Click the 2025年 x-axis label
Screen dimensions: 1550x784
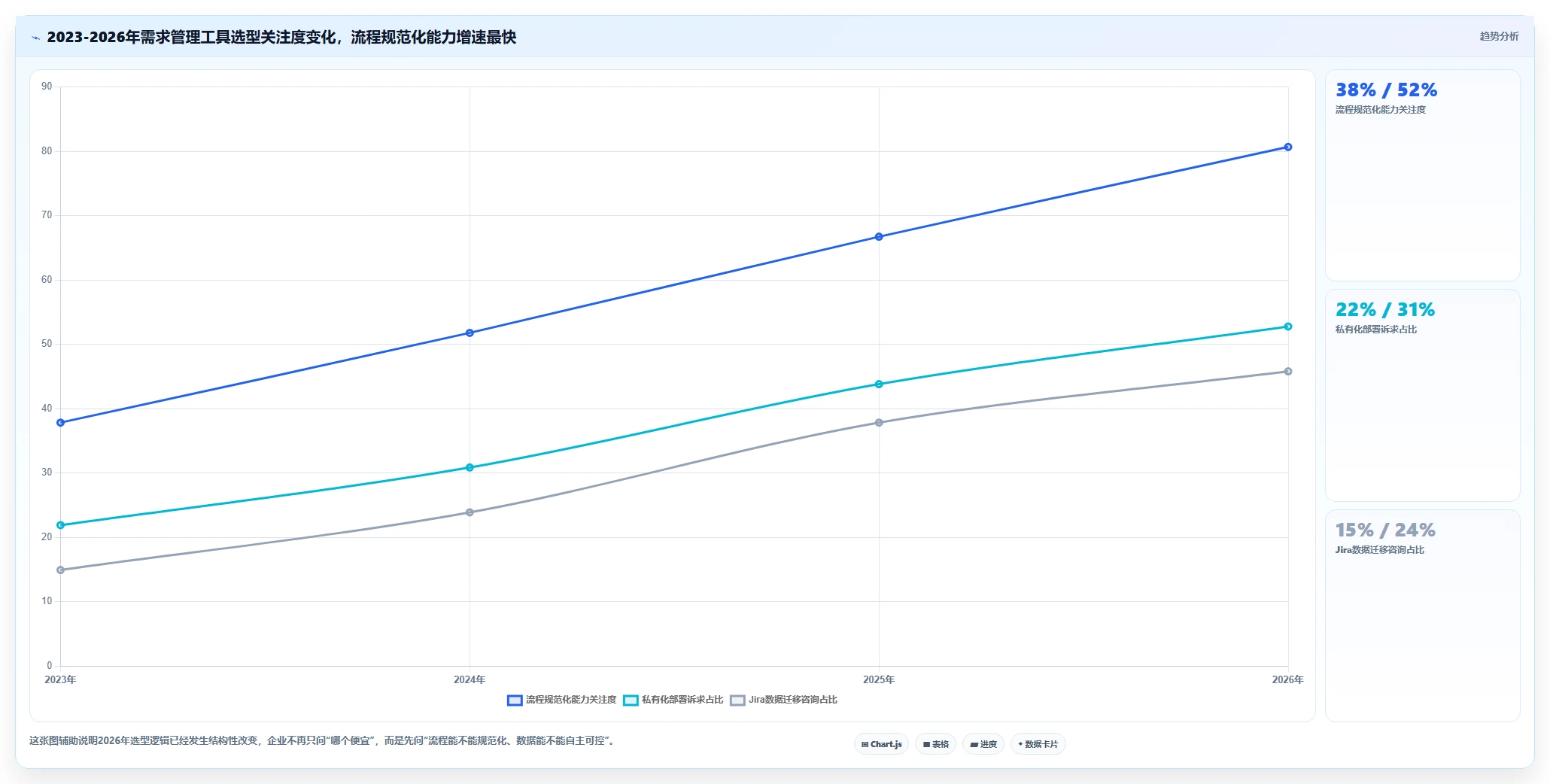coord(879,679)
